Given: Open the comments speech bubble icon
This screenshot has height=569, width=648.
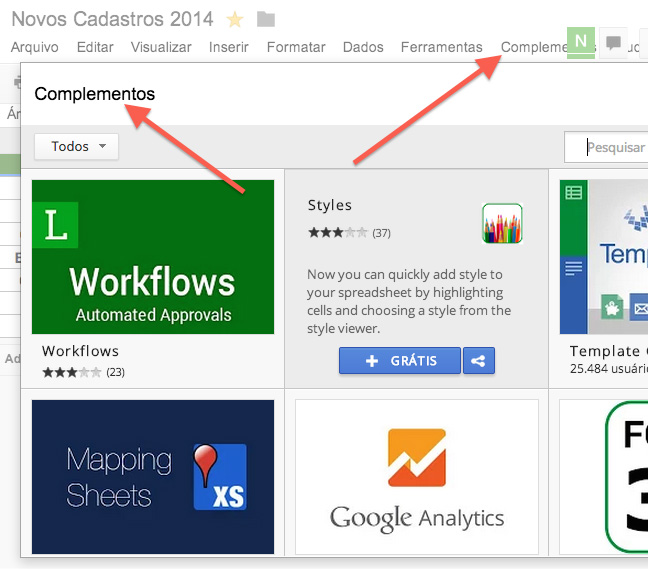Looking at the screenshot, I should click(613, 42).
